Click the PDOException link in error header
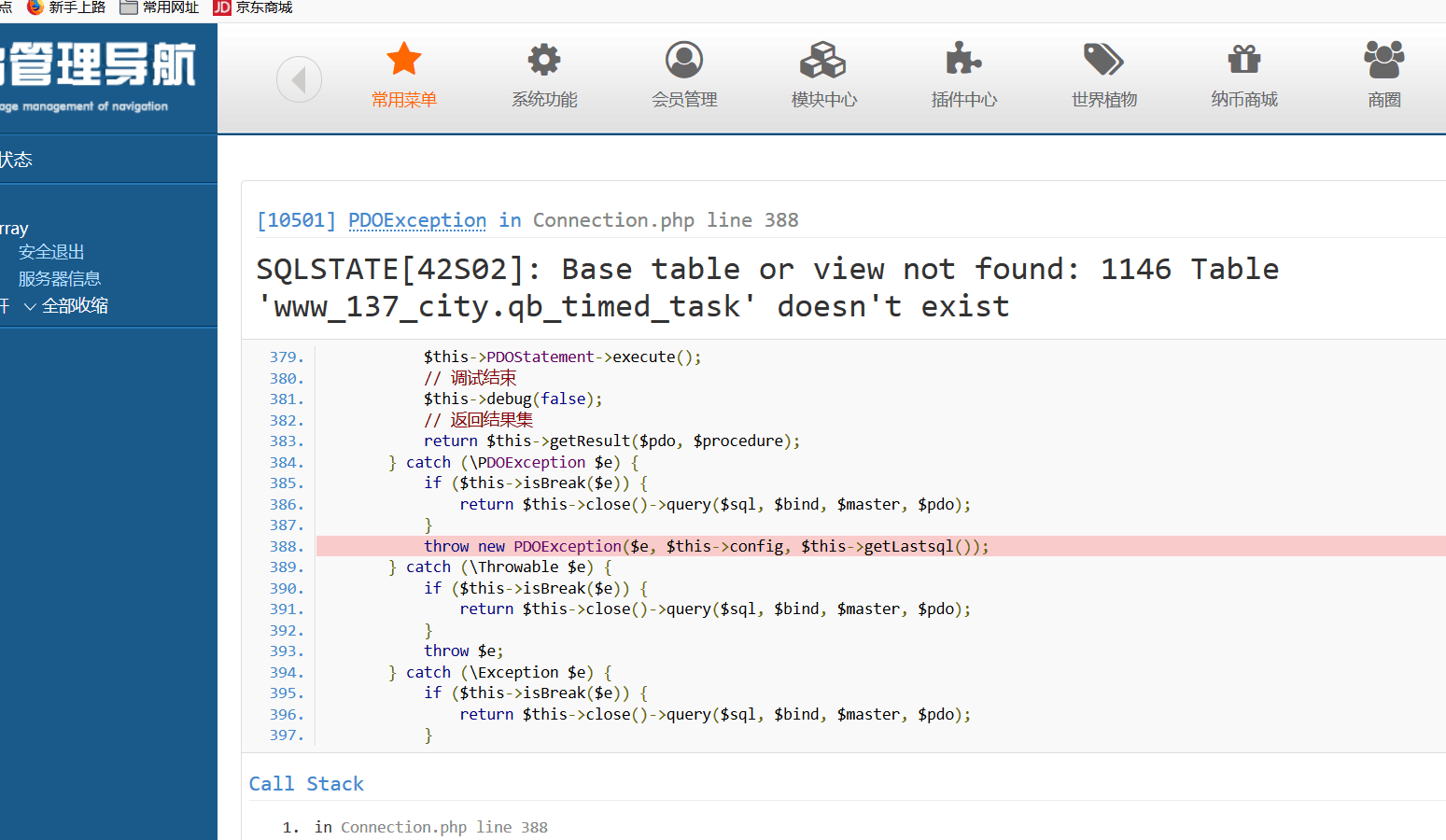Screen dimensions: 1446x840 [417, 220]
